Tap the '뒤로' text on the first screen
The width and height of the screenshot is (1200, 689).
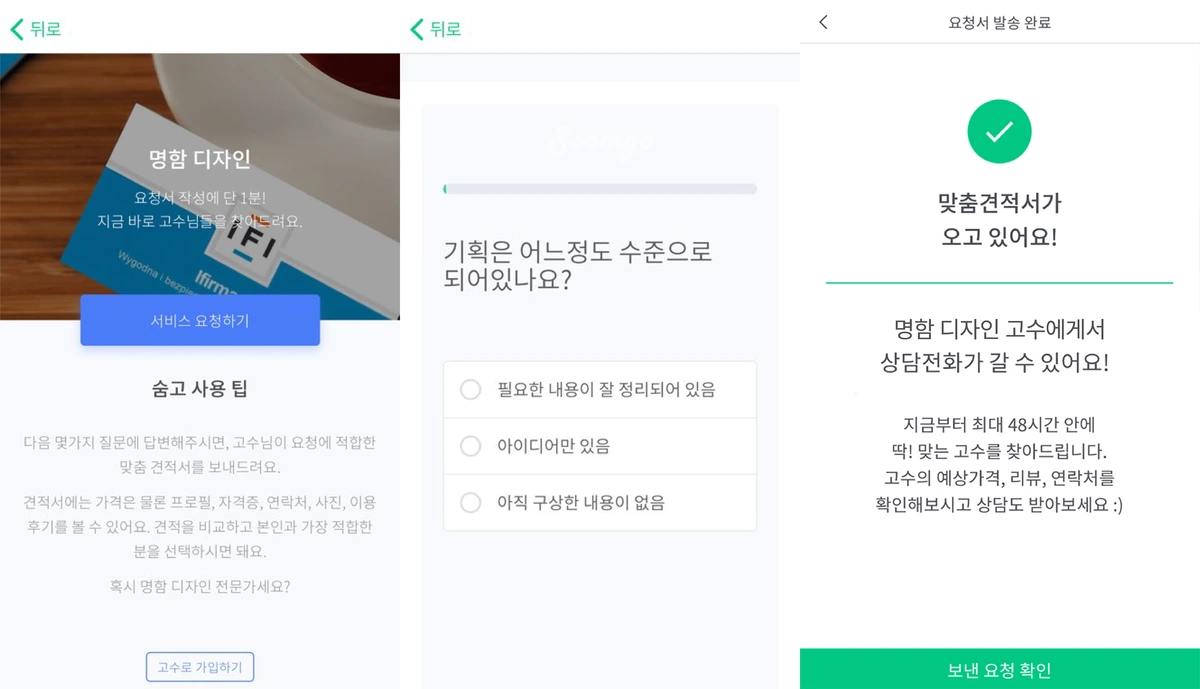click(46, 29)
